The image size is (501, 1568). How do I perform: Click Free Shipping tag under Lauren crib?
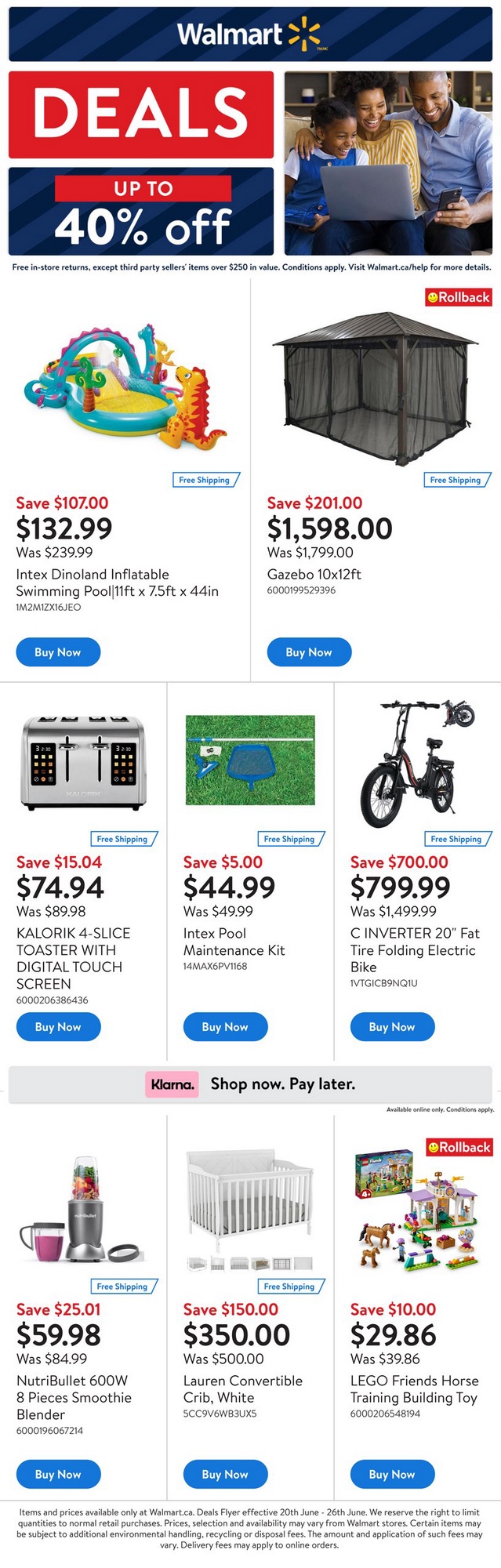pyautogui.click(x=290, y=1287)
